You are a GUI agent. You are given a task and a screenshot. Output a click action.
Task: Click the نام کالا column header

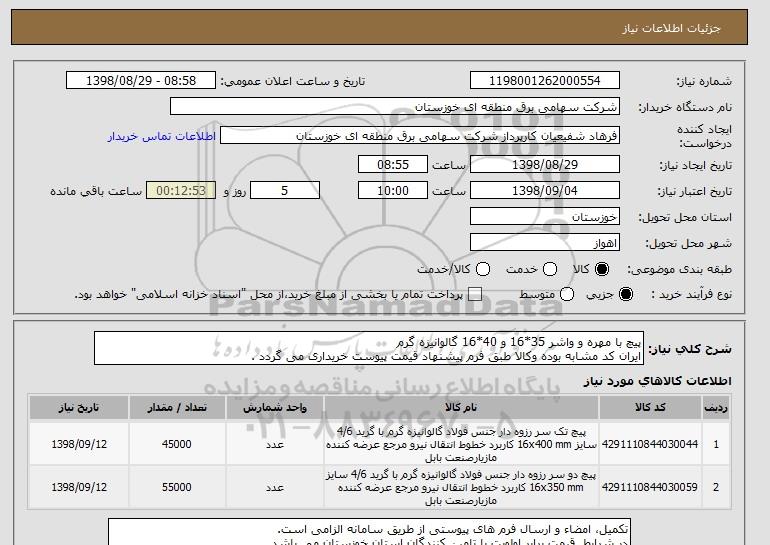pyautogui.click(x=461, y=408)
